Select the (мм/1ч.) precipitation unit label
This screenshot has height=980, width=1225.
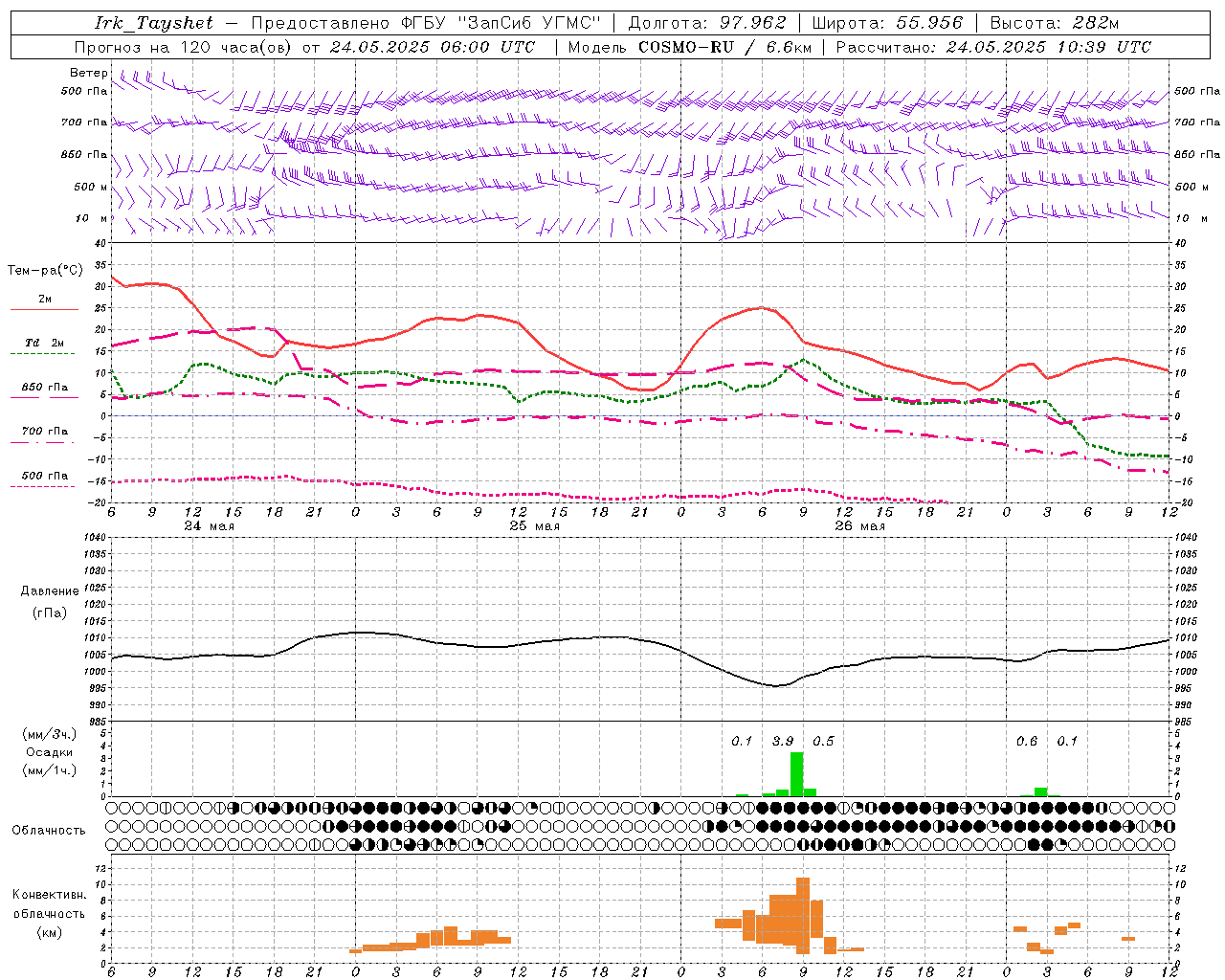coord(49,770)
